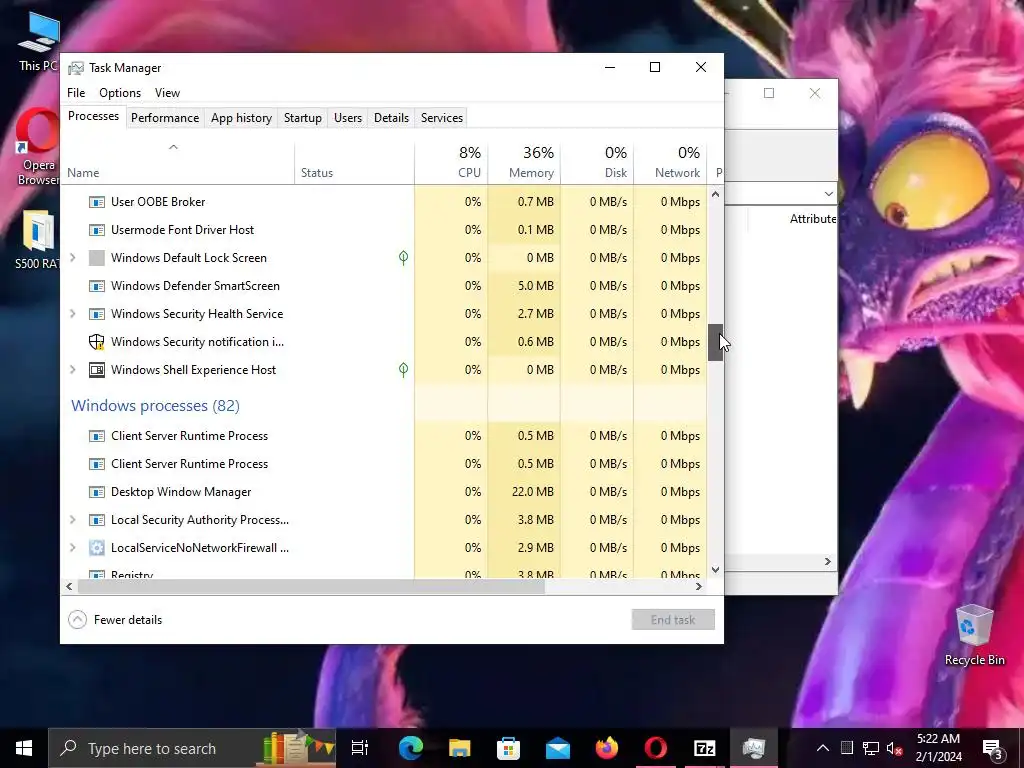
Task: Open the View menu
Action: click(167, 93)
